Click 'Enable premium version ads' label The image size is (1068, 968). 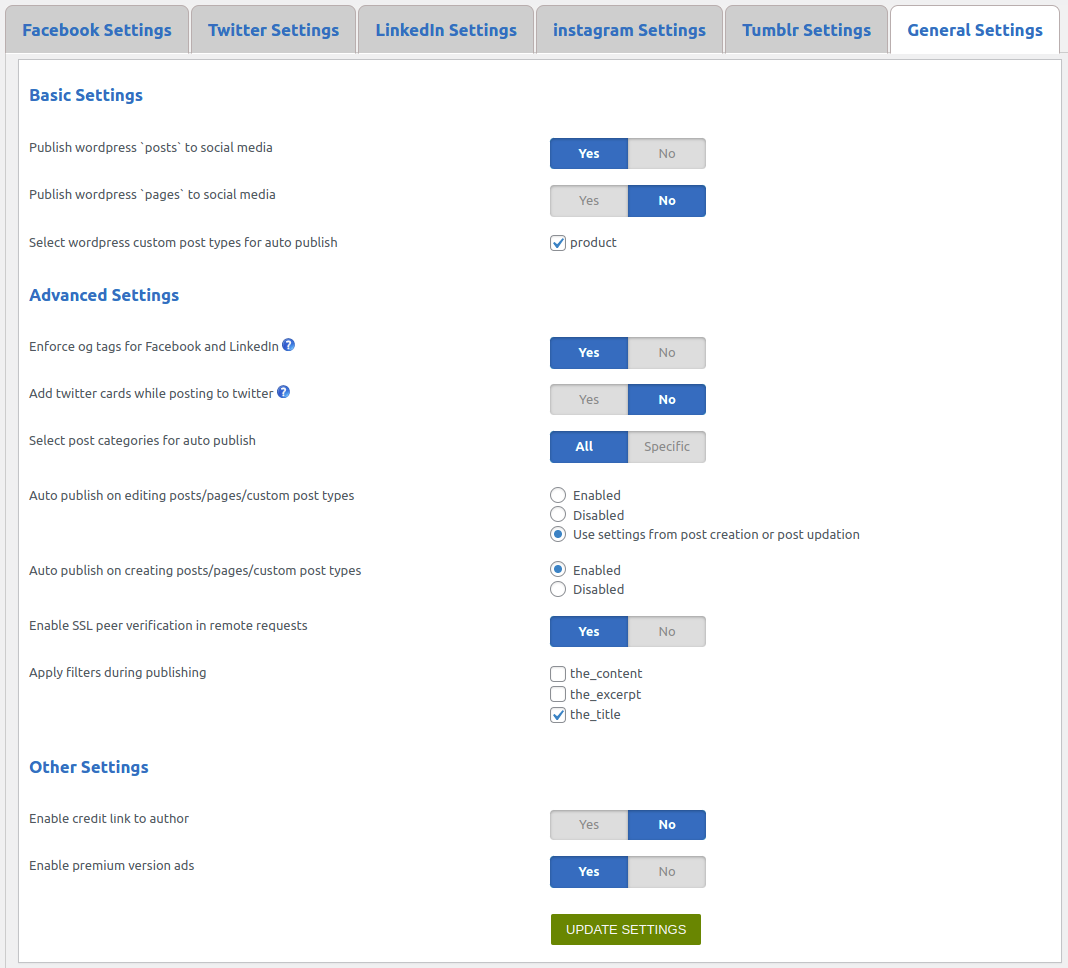112,865
